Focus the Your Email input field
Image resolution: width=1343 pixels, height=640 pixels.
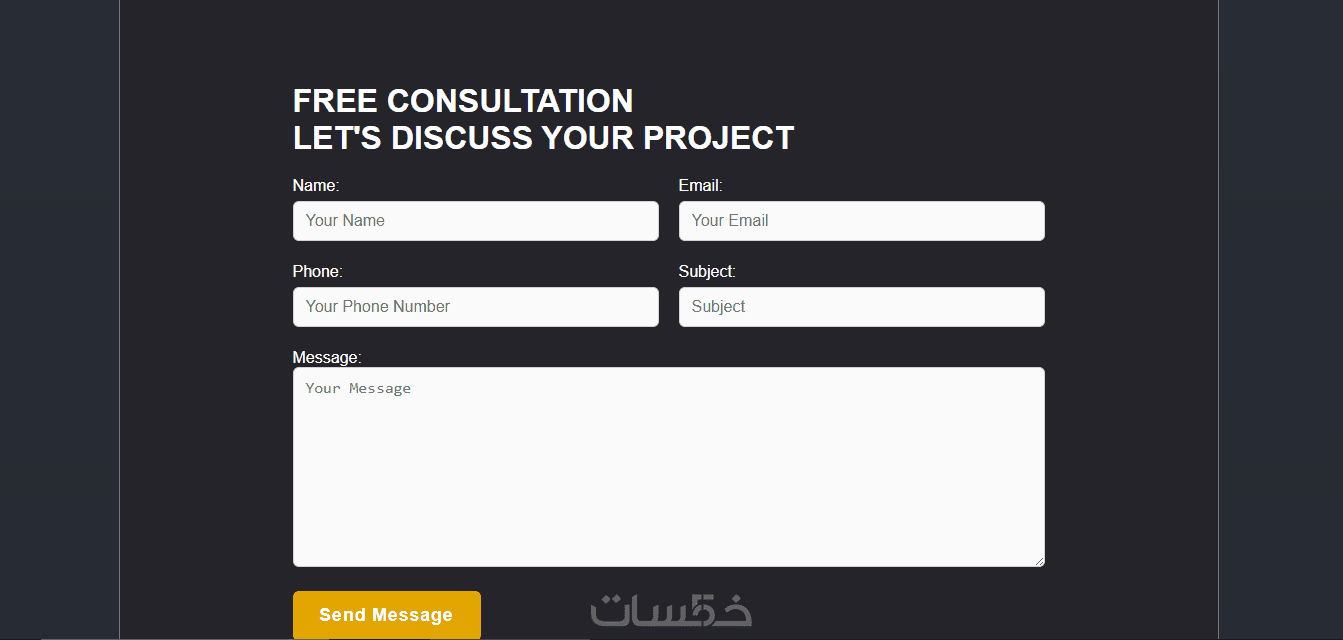pyautogui.click(x=861, y=221)
